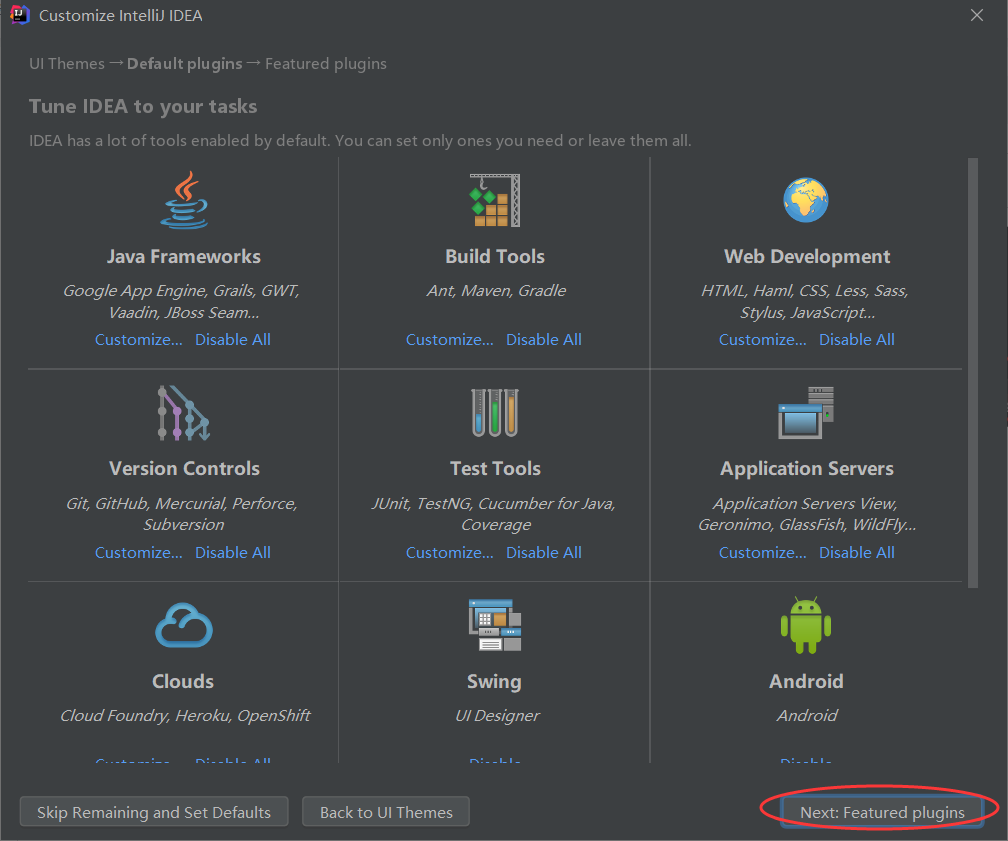Click the Application Servers icon
The height and width of the screenshot is (841, 1008).
(x=806, y=413)
